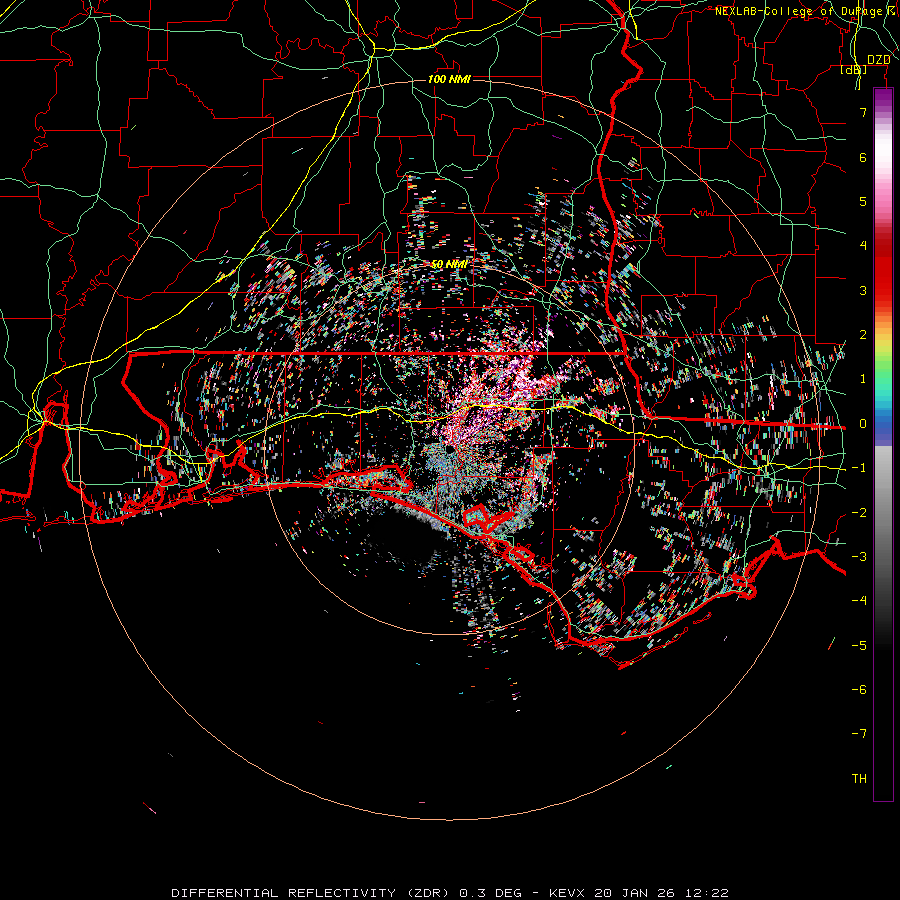This screenshot has width=900, height=900.
Task: Click the 100 NMI range ring label
Action: point(449,79)
